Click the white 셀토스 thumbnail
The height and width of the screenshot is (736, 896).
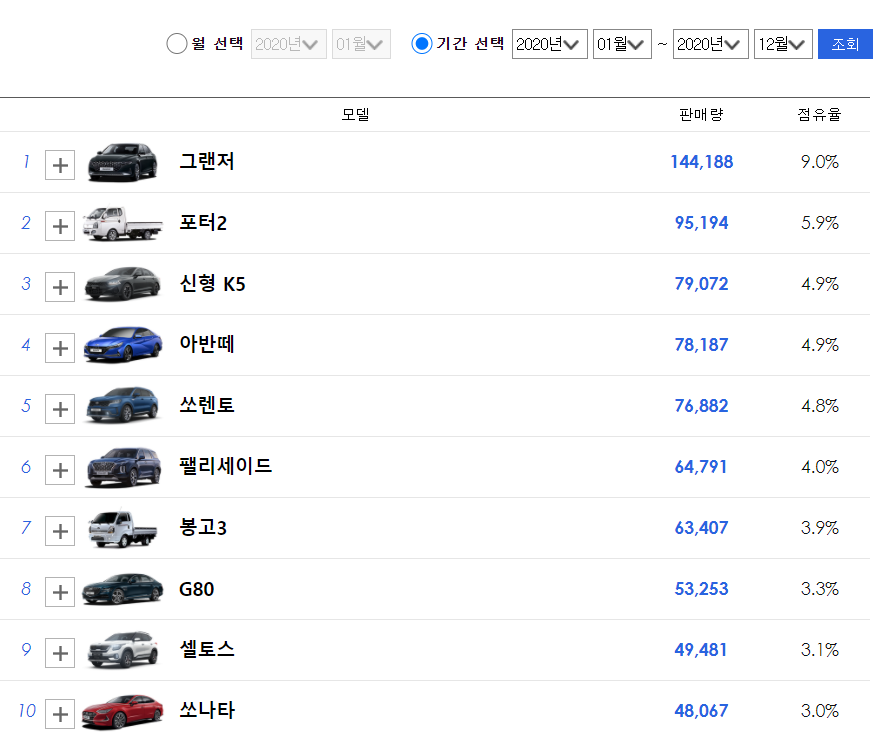[122, 650]
